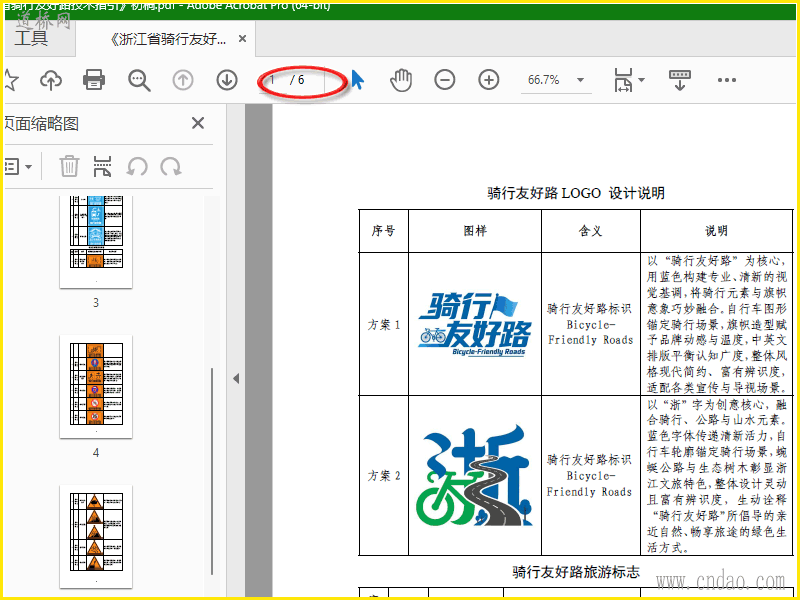This screenshot has width=800, height=600.
Task: Rotate pages counterclockwise
Action: pyautogui.click(x=137, y=167)
